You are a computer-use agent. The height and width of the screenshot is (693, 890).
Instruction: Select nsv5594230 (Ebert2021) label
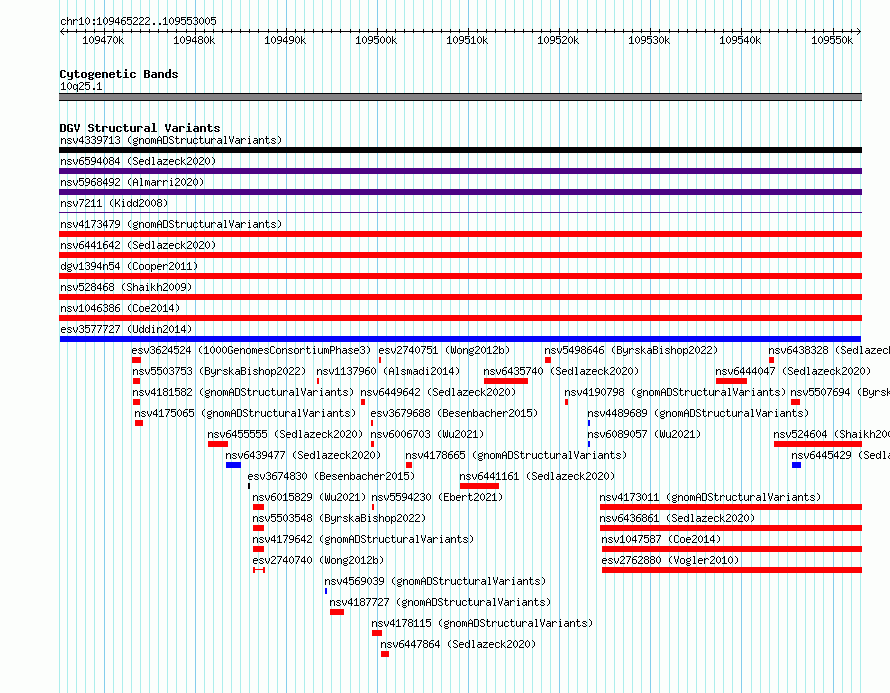coord(437,497)
